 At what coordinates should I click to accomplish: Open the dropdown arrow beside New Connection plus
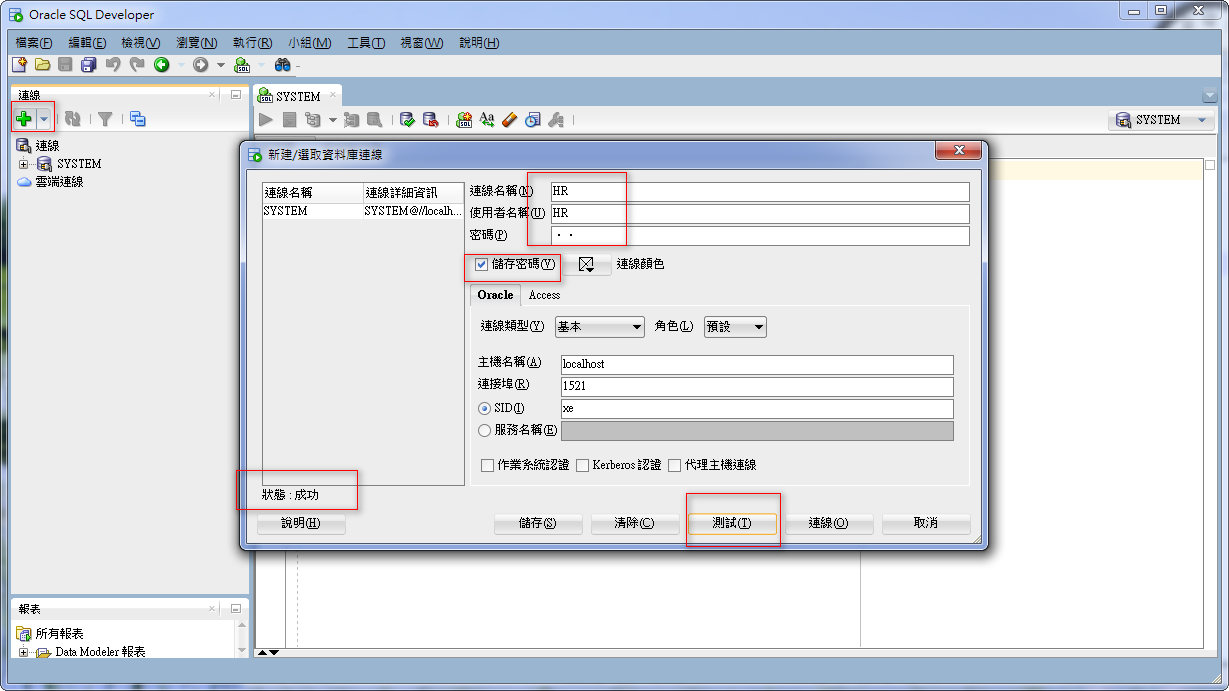(43, 119)
